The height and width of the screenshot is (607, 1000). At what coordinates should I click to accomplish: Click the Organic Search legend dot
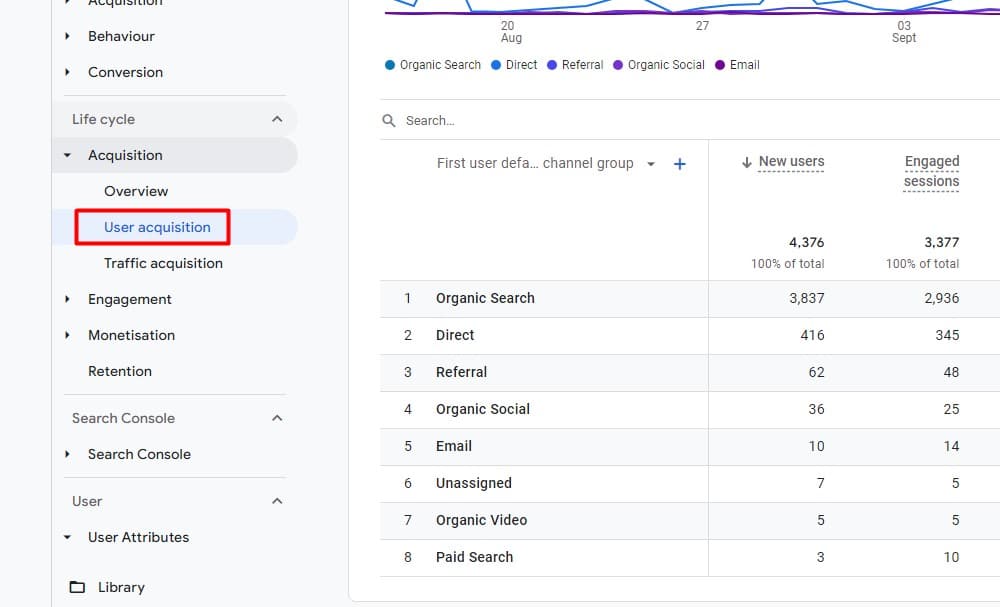390,65
